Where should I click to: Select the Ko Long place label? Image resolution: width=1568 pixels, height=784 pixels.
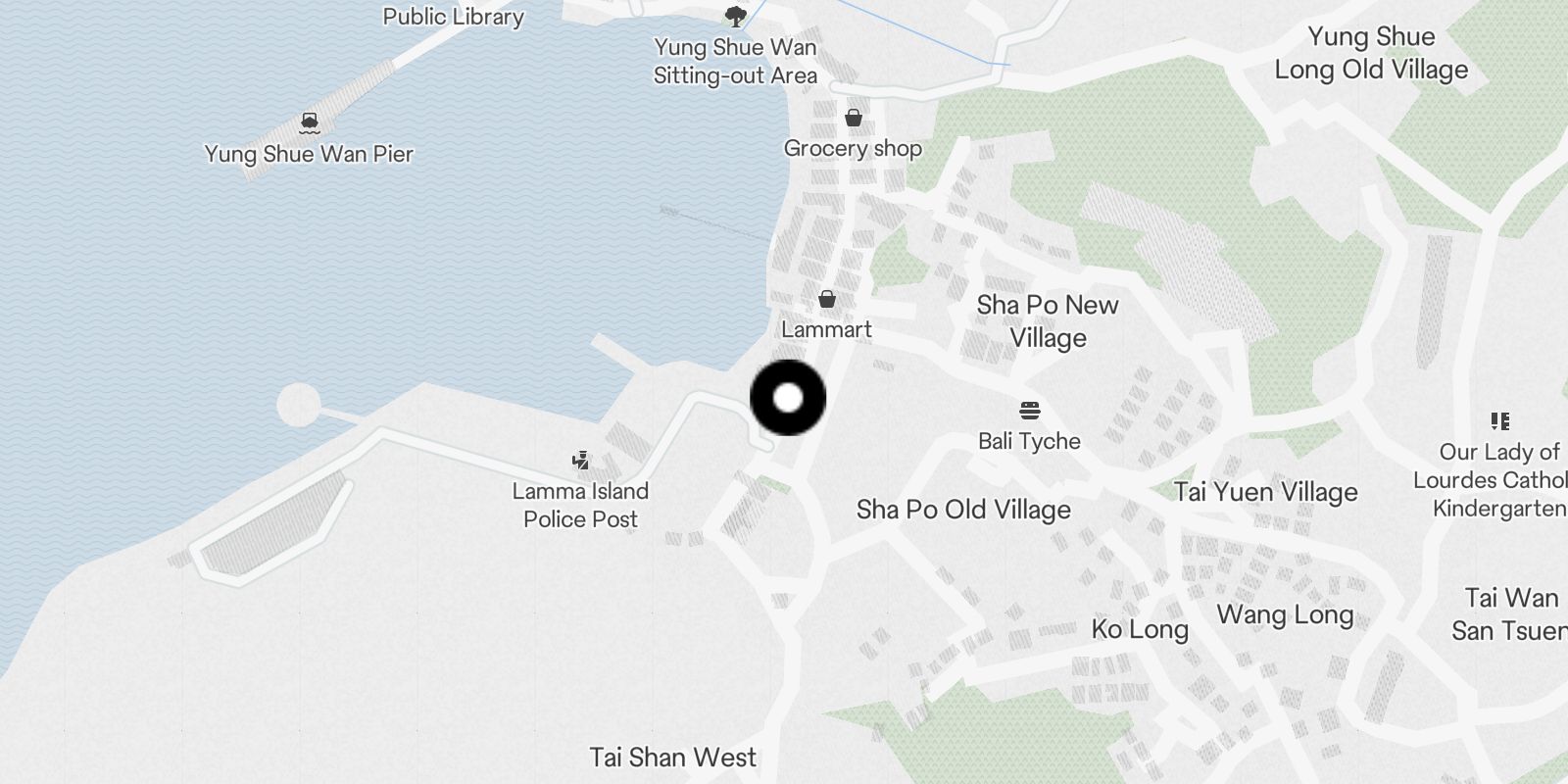[1140, 629]
